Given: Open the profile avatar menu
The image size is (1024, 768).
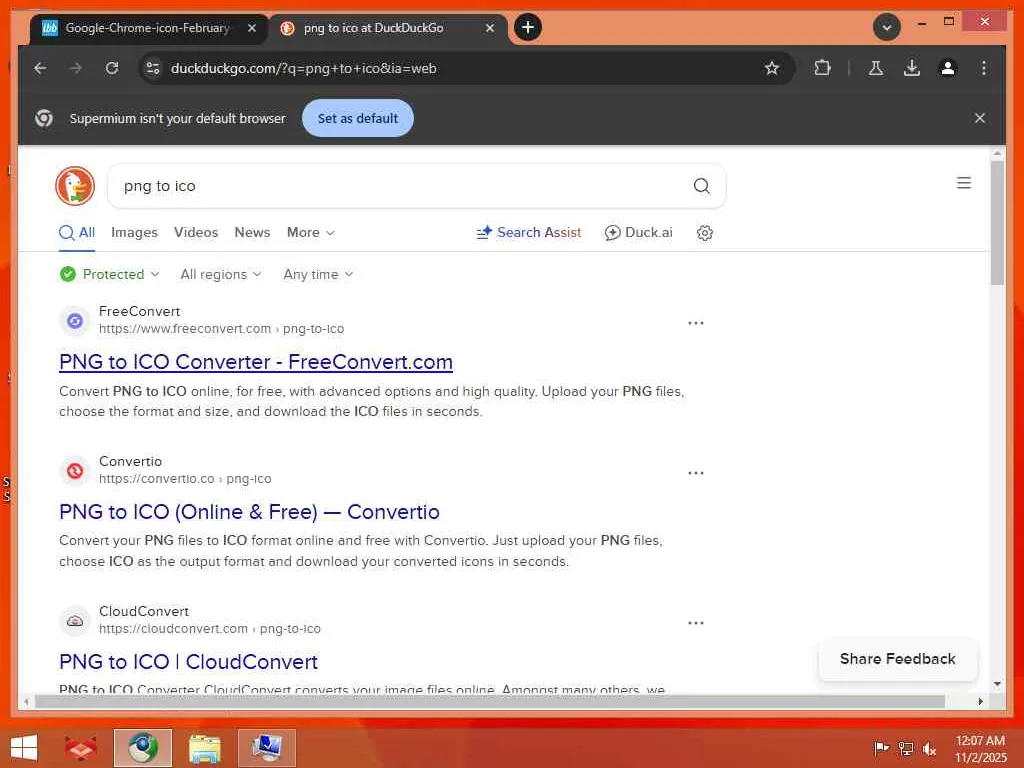Looking at the screenshot, I should coord(948,68).
